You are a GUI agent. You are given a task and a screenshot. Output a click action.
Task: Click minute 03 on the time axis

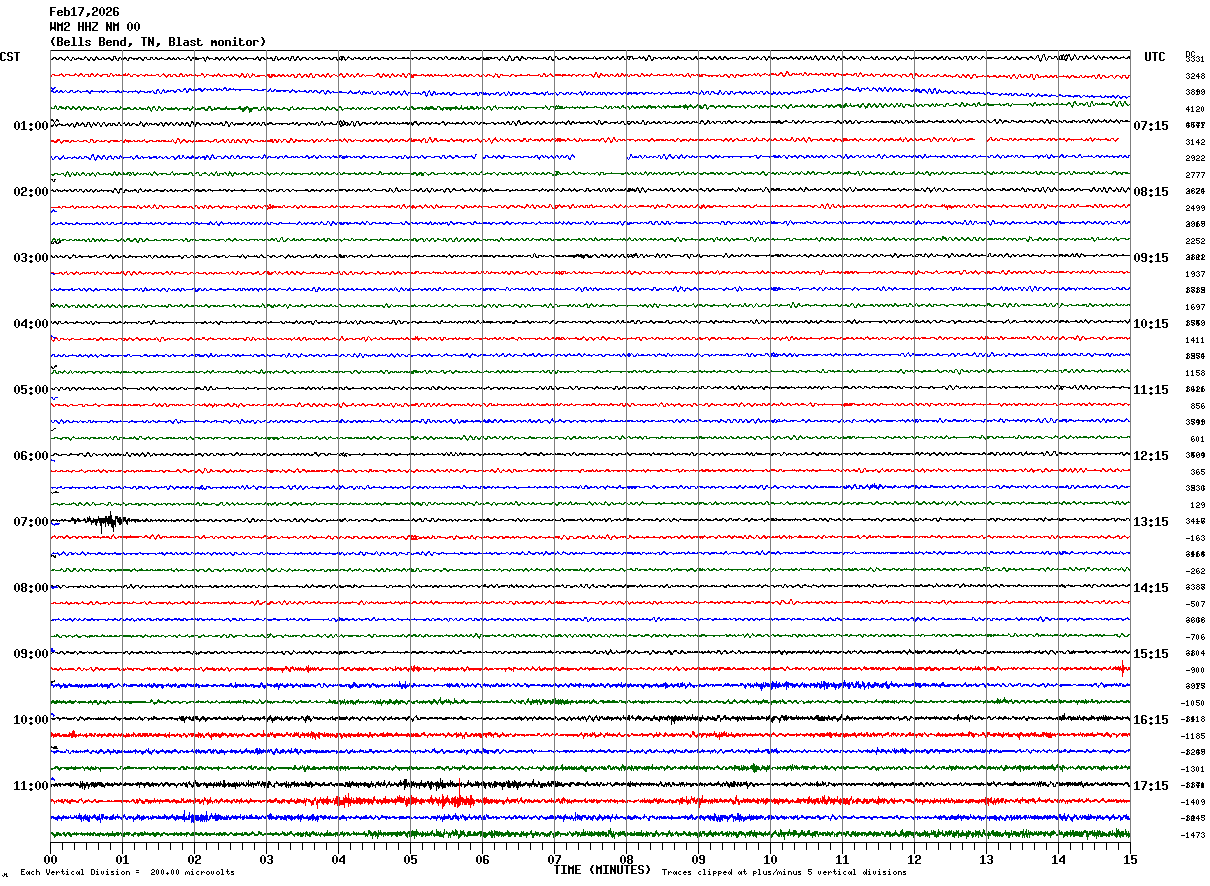tap(266, 860)
